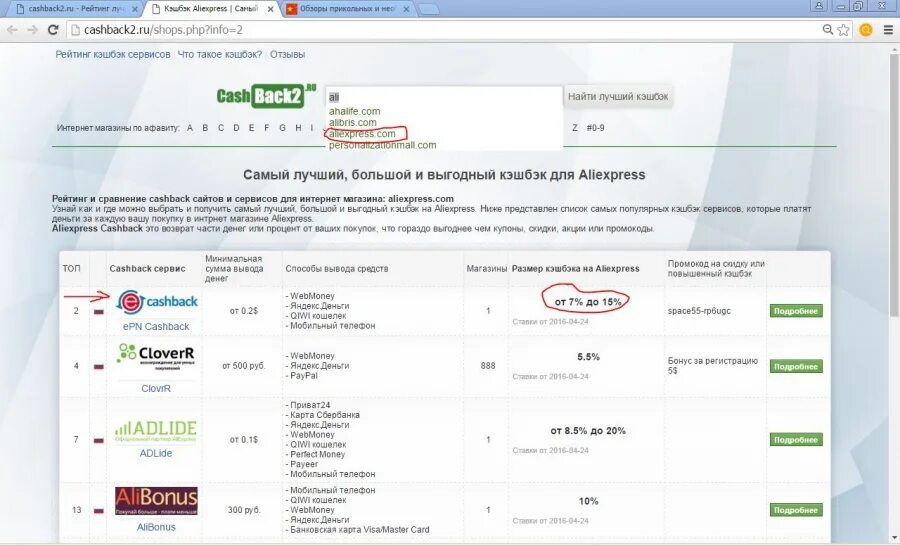Click the Найти лучший кэшбэк button

618,96
